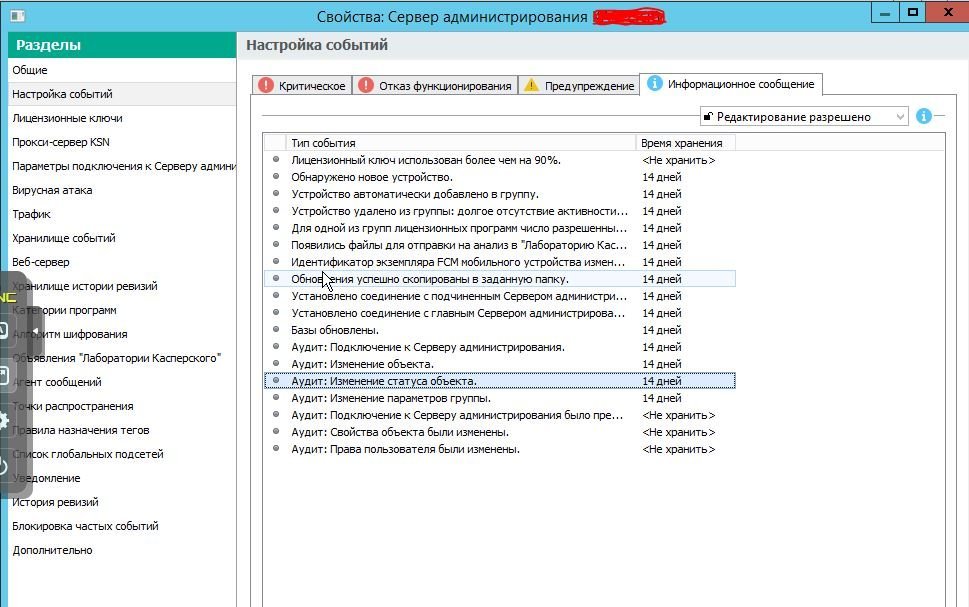Click the bullet icon beside "Аудит: Права пользователя были изменены."
The height and width of the screenshot is (607, 969).
pos(276,449)
